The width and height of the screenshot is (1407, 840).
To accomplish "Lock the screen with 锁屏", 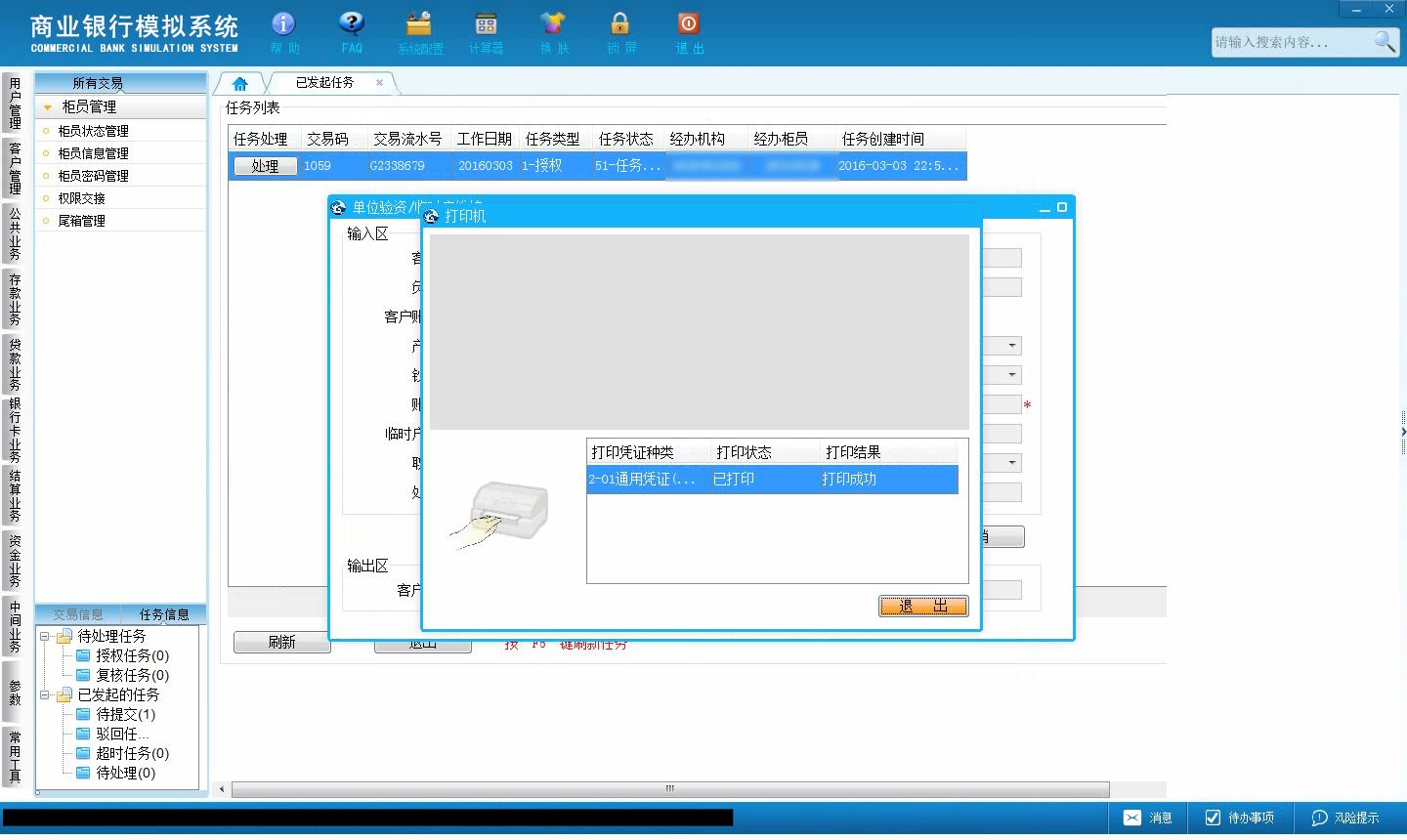I will 620,32.
